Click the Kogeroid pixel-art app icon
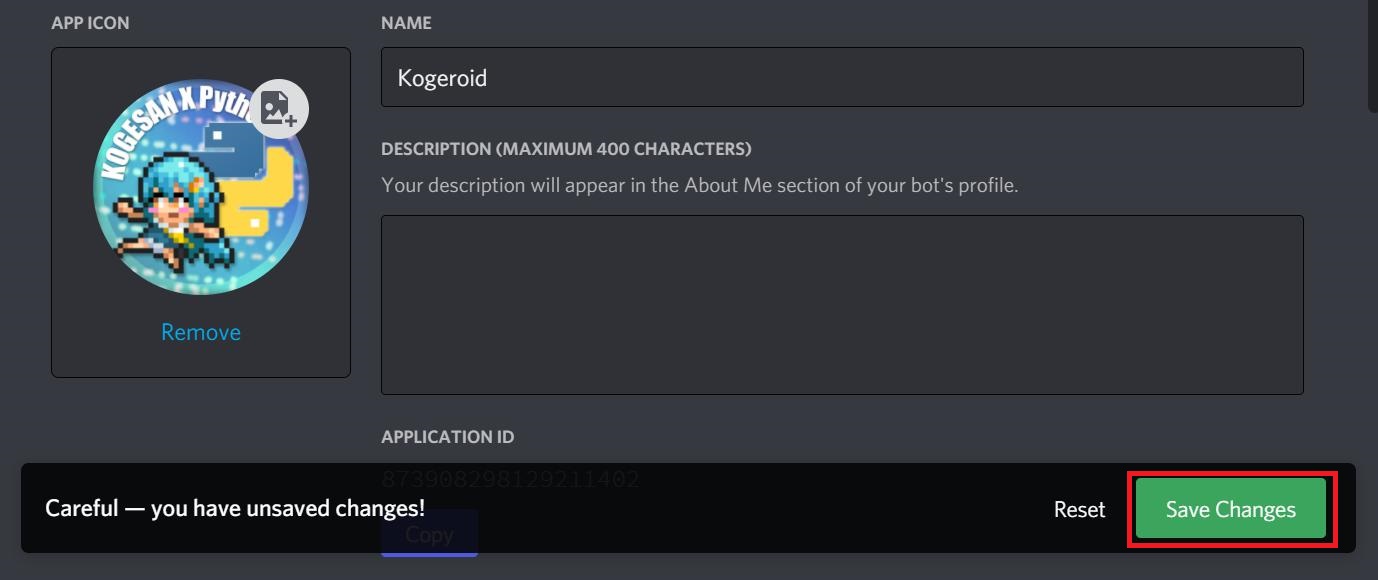The image size is (1378, 580). coord(200,185)
